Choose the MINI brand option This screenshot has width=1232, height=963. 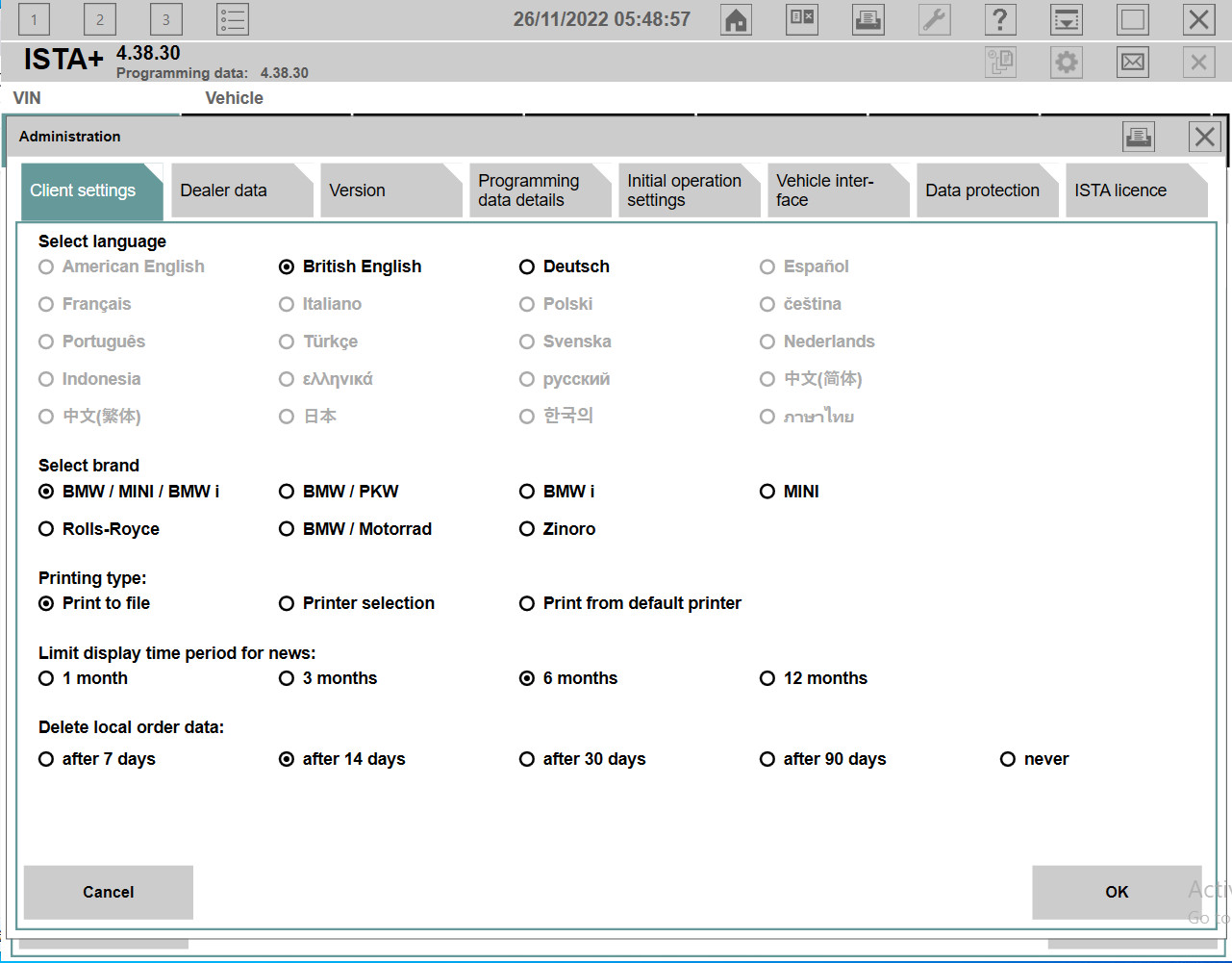[x=790, y=492]
